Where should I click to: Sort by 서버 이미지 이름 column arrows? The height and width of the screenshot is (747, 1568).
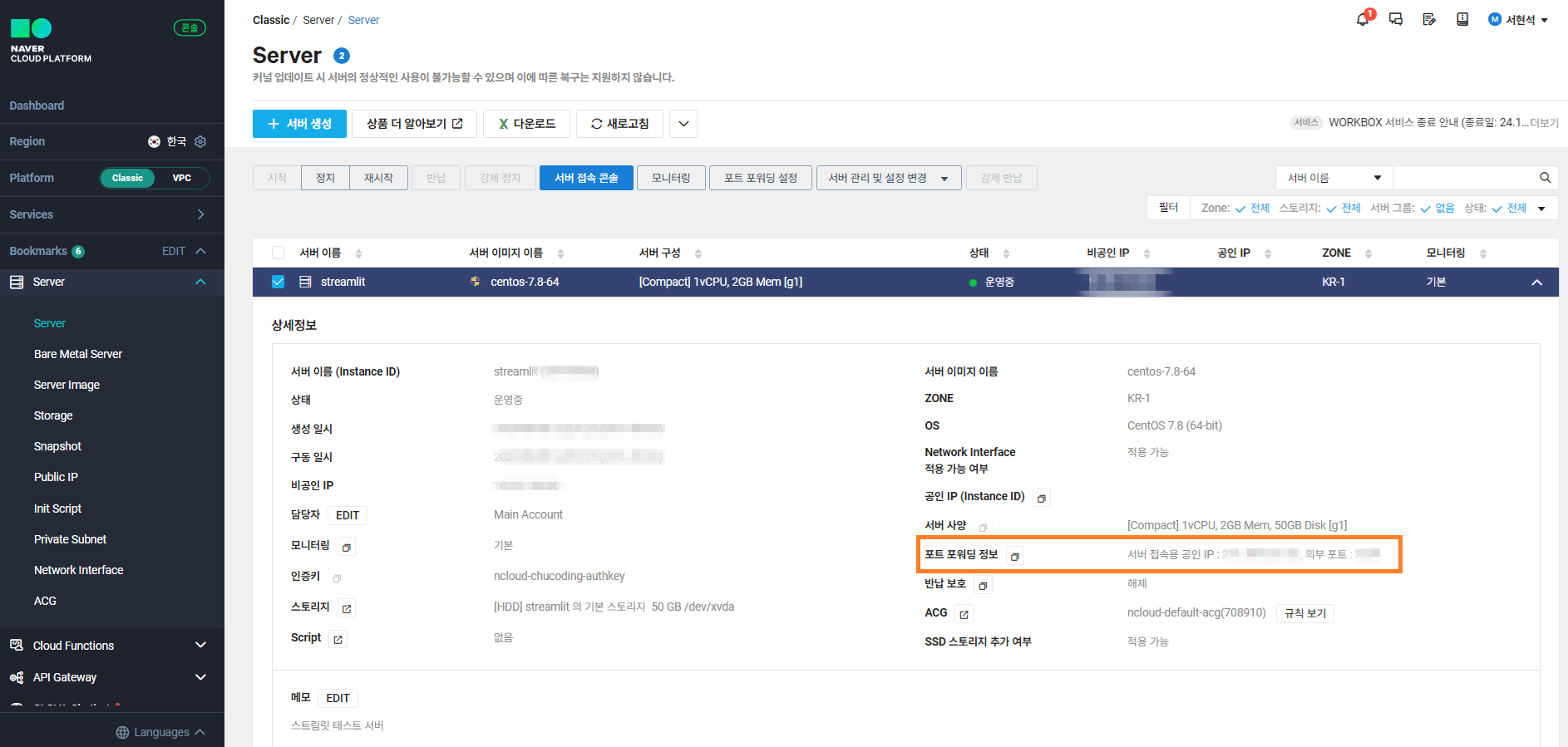click(560, 253)
